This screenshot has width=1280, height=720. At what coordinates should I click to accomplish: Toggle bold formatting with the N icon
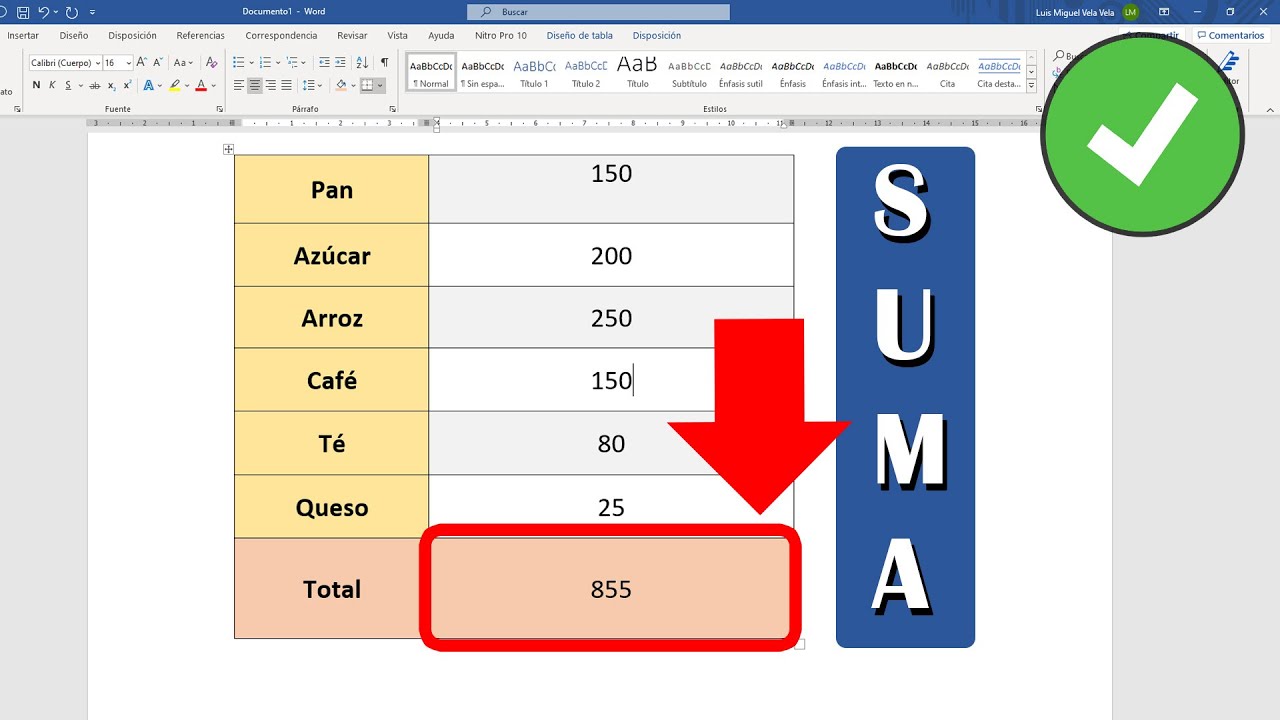(36, 85)
